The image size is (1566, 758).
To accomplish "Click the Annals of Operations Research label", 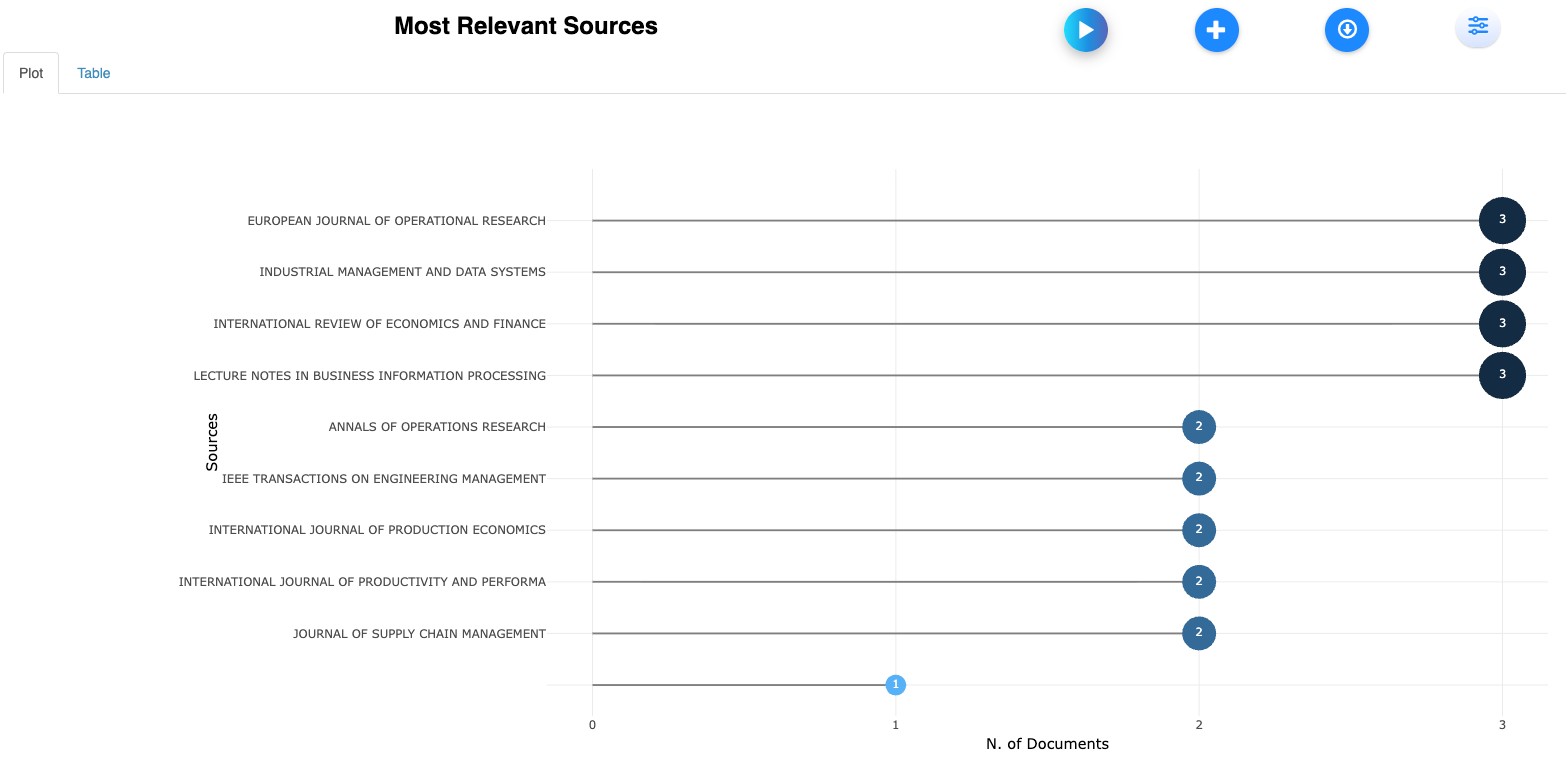I will [x=437, y=427].
